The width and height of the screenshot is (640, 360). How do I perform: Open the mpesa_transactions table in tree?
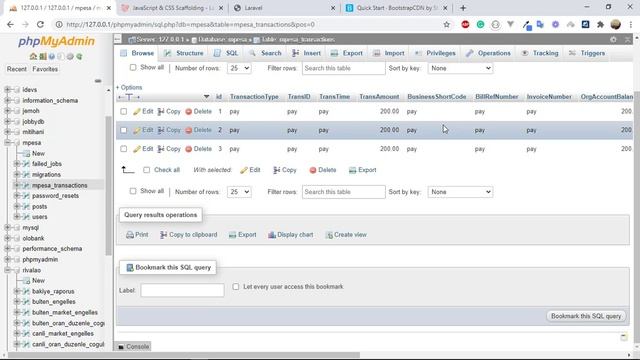(60, 185)
